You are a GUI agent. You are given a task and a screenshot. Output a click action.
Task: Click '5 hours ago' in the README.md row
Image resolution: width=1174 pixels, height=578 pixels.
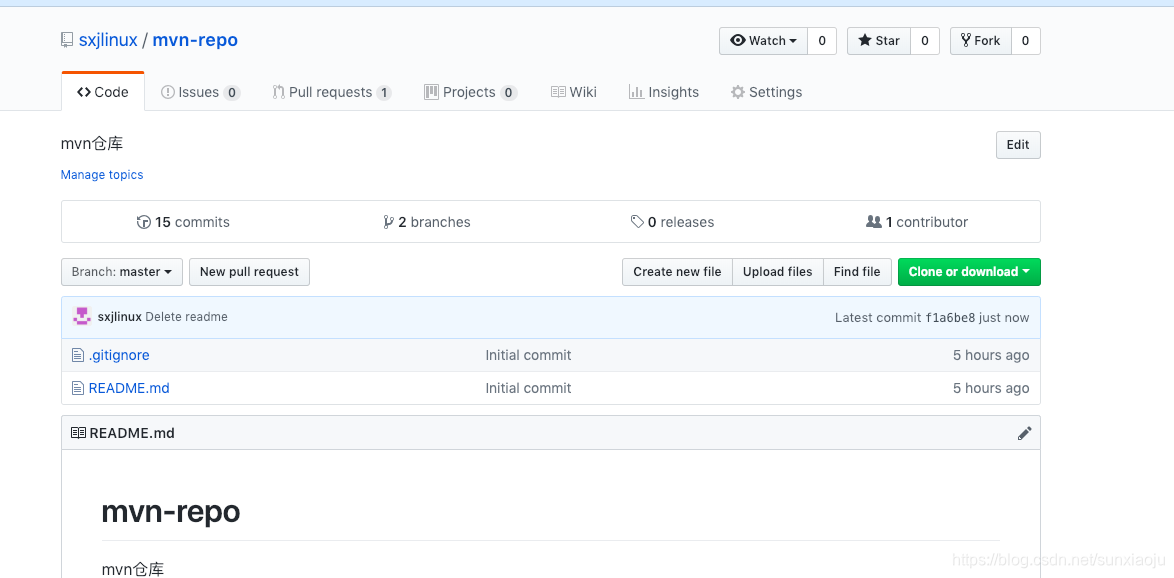click(991, 388)
